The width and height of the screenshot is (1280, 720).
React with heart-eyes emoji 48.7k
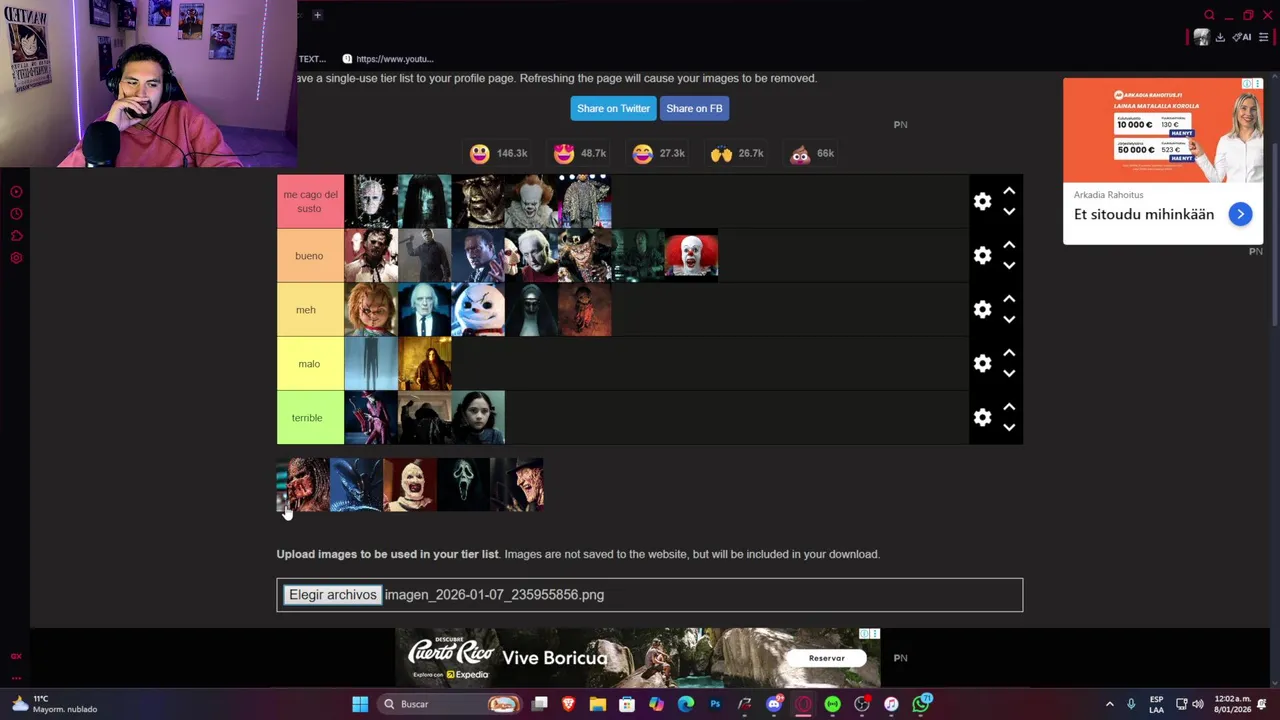point(580,153)
